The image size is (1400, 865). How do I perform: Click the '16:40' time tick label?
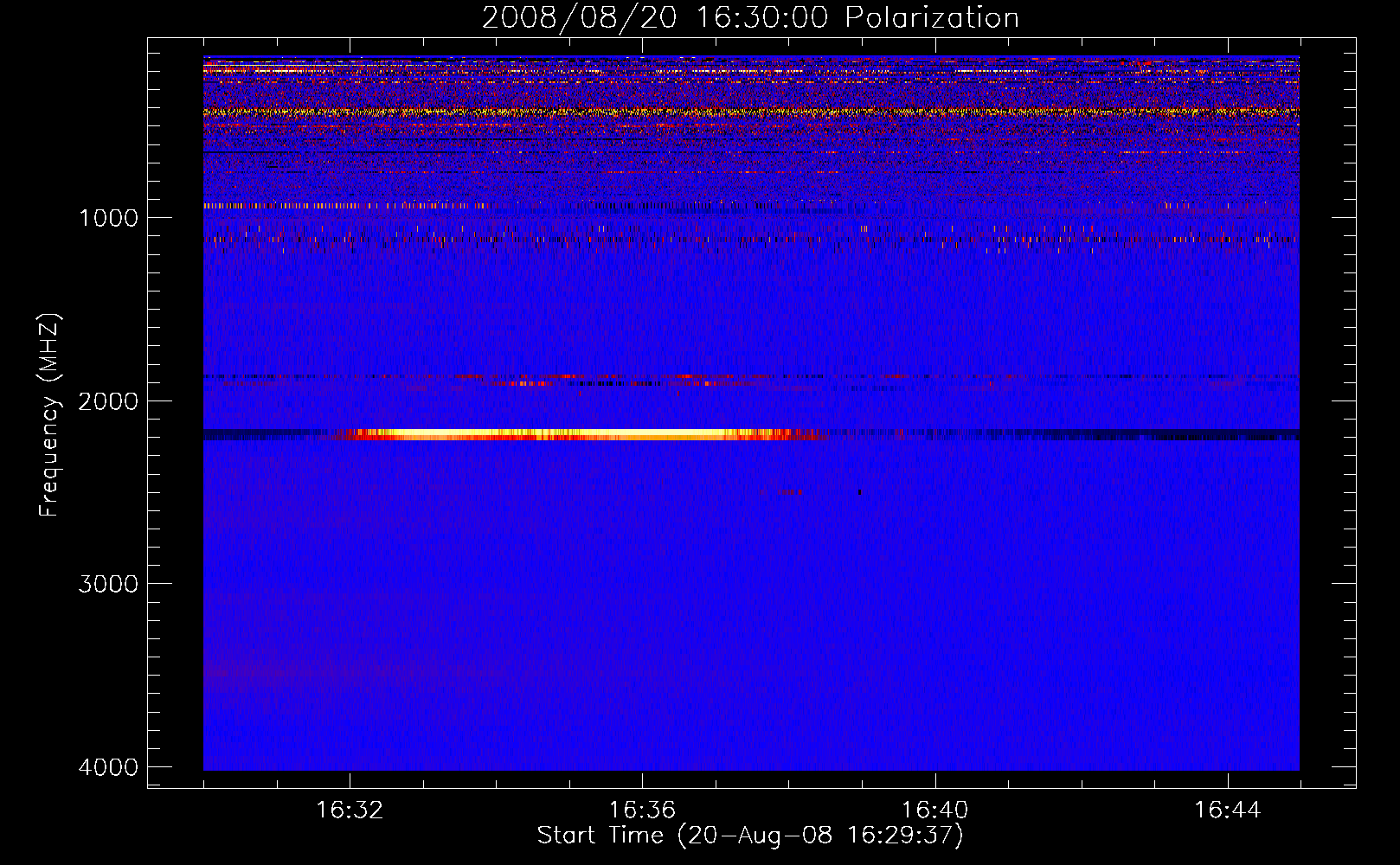[934, 811]
